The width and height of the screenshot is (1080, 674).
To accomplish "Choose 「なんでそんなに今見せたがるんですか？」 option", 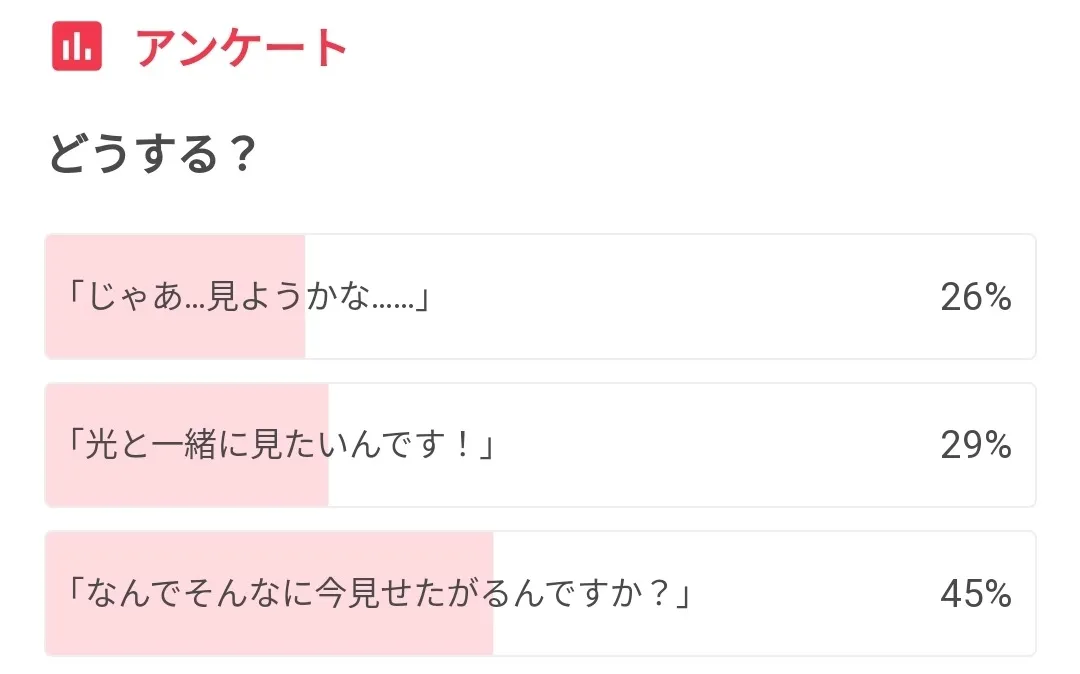I will point(381,594).
